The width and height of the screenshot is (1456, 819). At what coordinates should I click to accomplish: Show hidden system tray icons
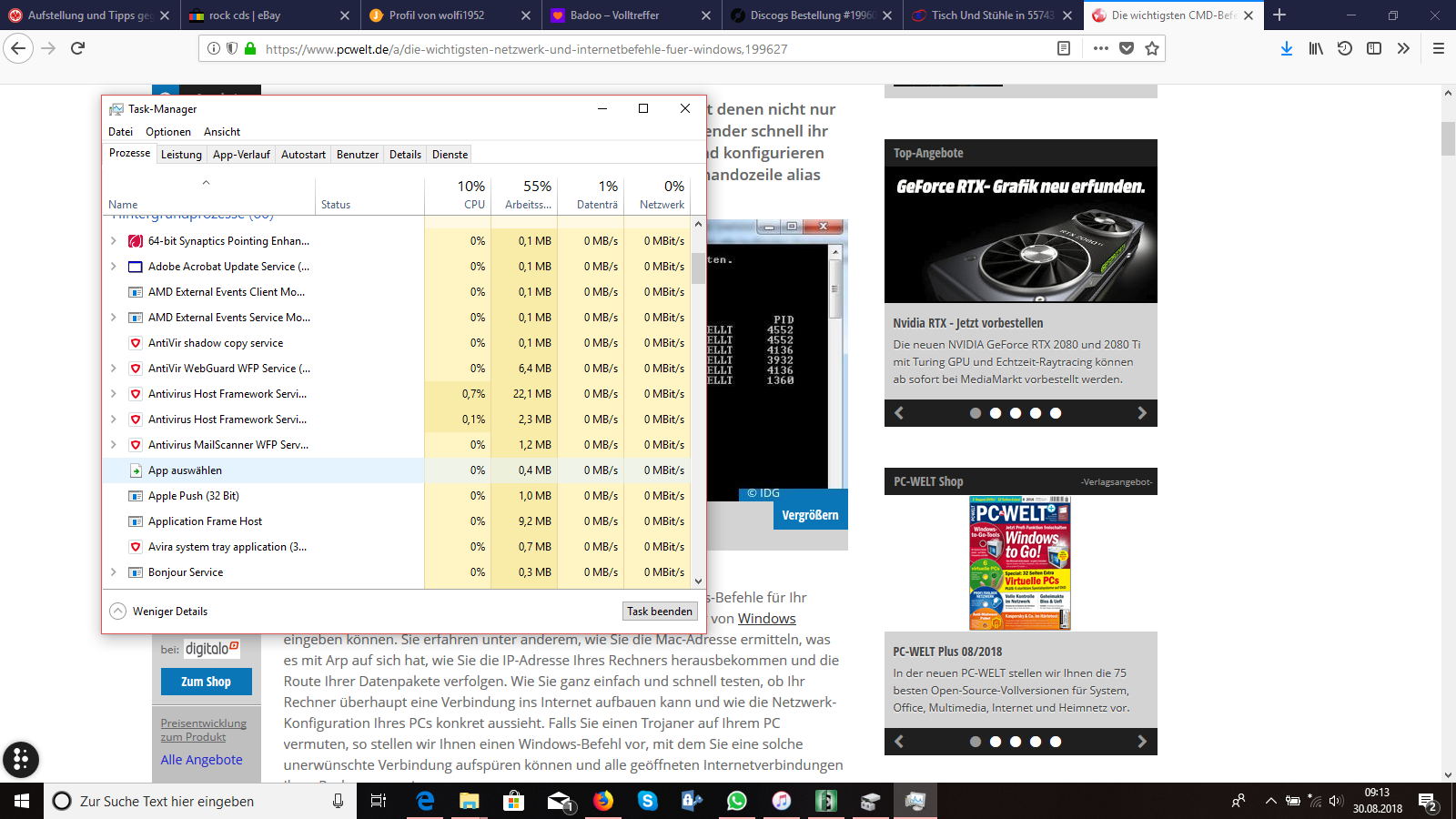tap(1270, 801)
